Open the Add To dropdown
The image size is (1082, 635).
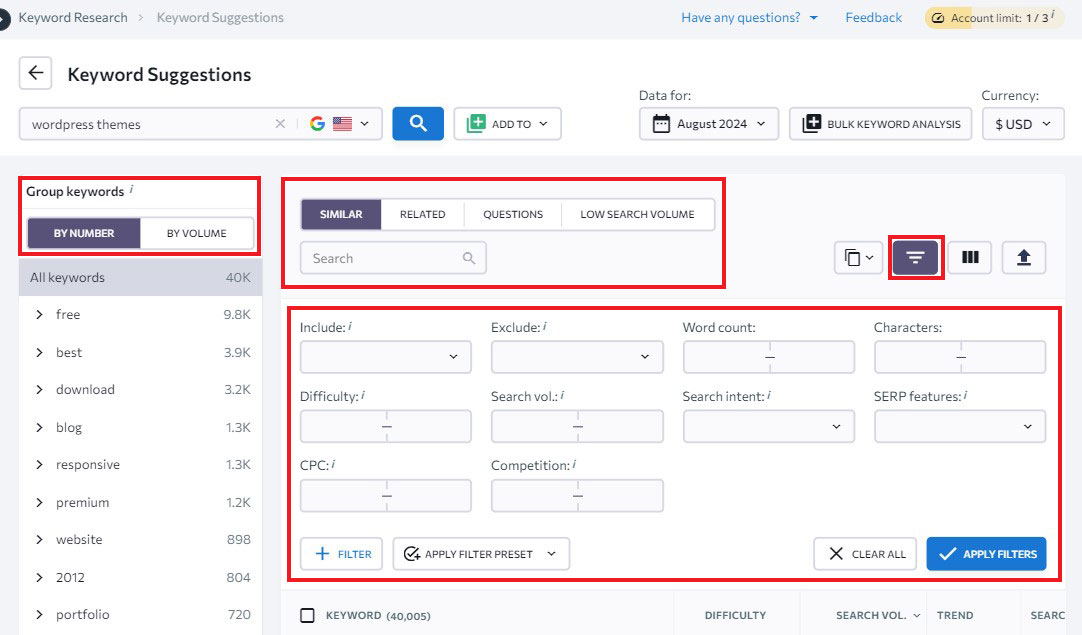click(x=507, y=124)
